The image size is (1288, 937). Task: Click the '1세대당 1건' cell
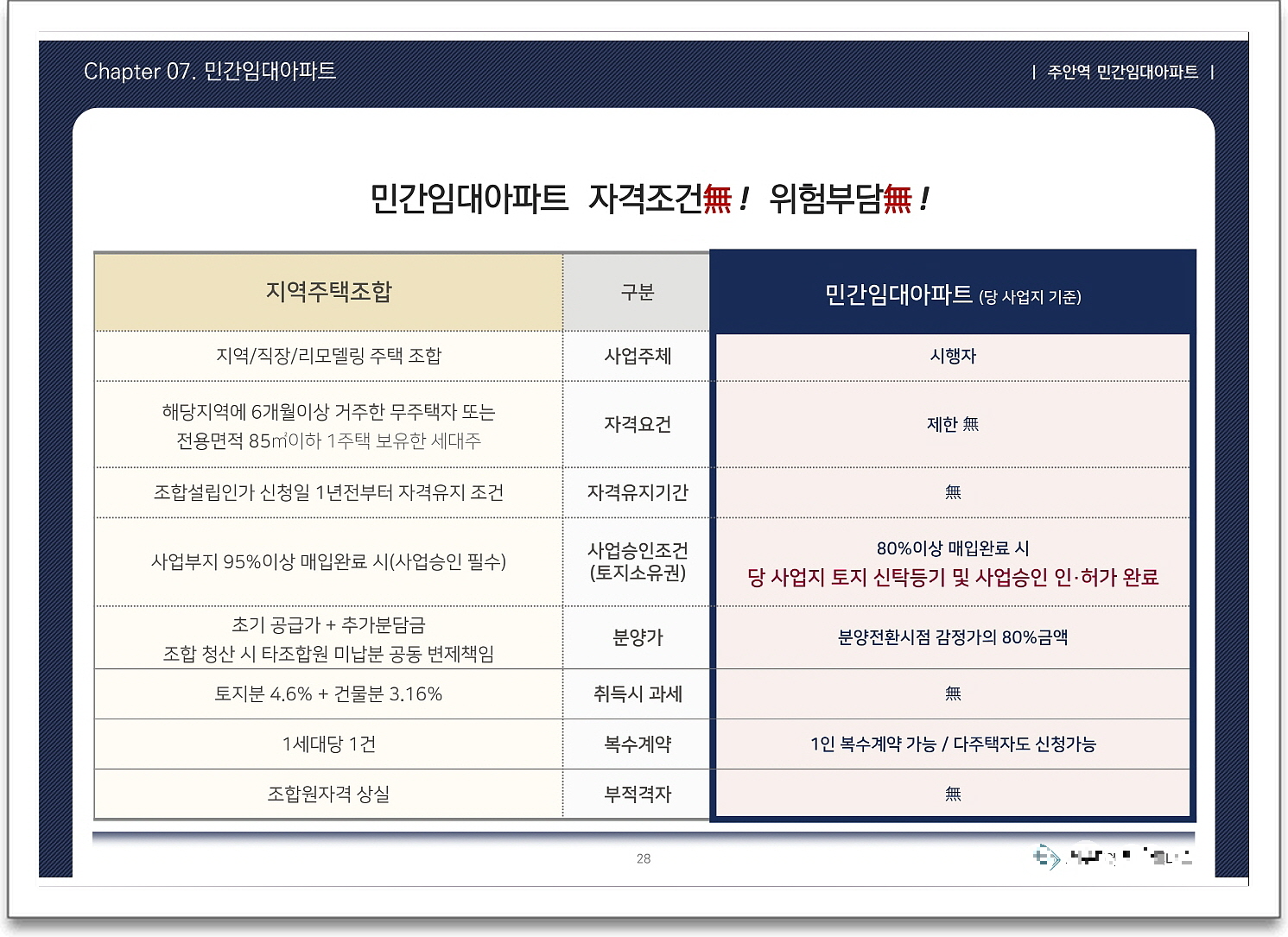[x=328, y=744]
